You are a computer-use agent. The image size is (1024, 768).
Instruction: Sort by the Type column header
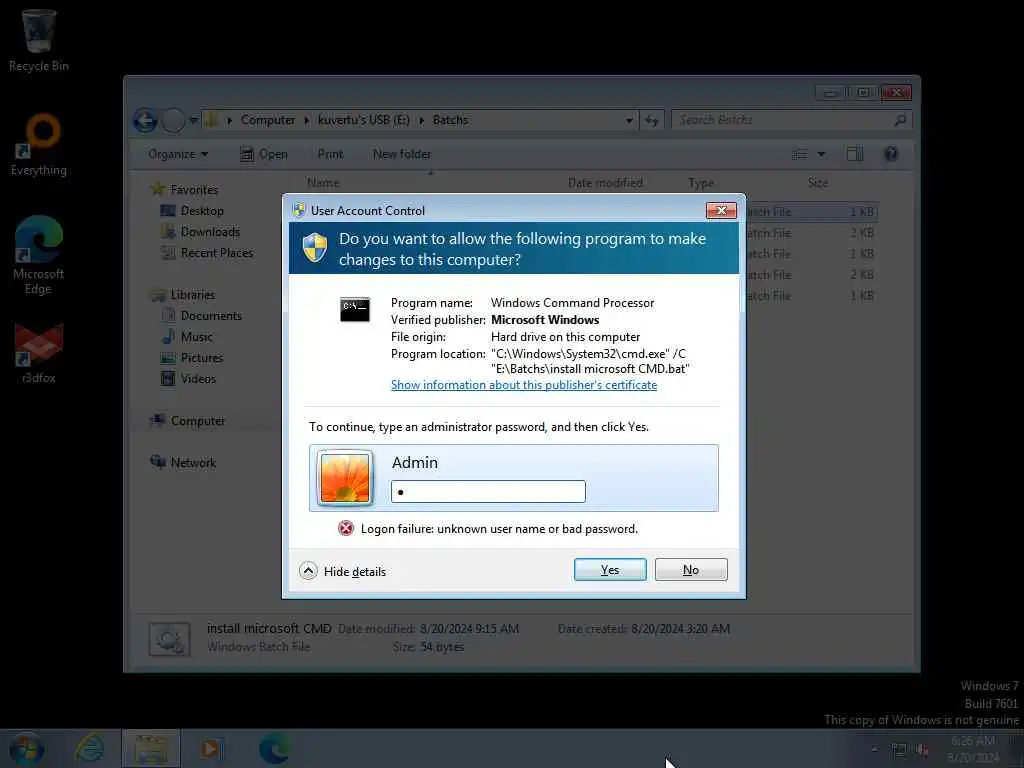coord(701,183)
